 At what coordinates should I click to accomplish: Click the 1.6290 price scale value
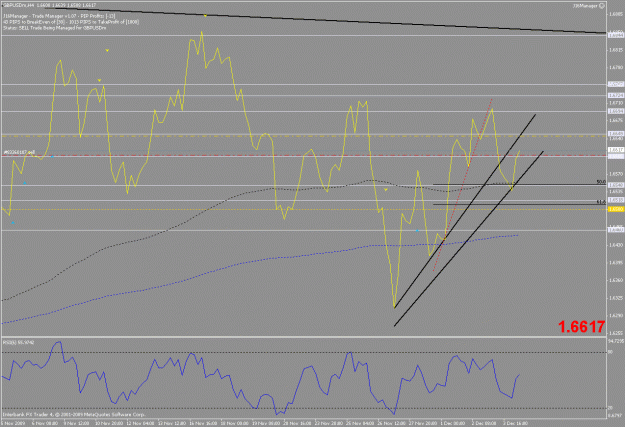tap(616, 315)
